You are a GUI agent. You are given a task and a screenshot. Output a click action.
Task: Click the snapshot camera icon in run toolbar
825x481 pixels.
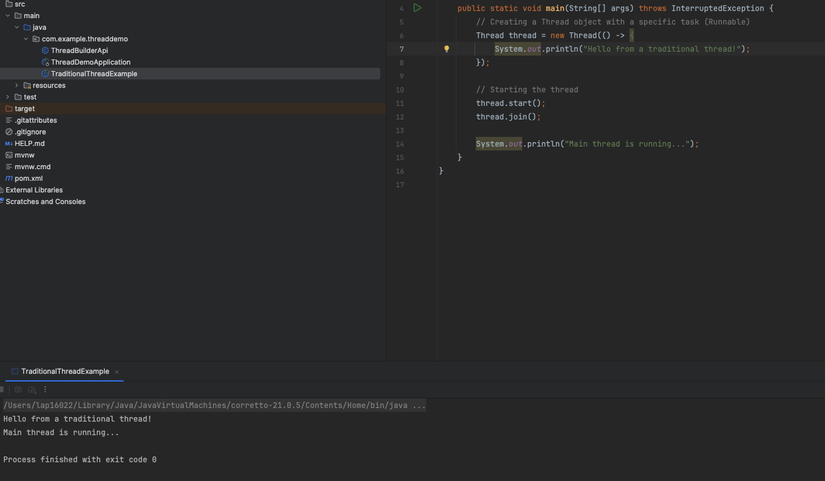(x=18, y=390)
